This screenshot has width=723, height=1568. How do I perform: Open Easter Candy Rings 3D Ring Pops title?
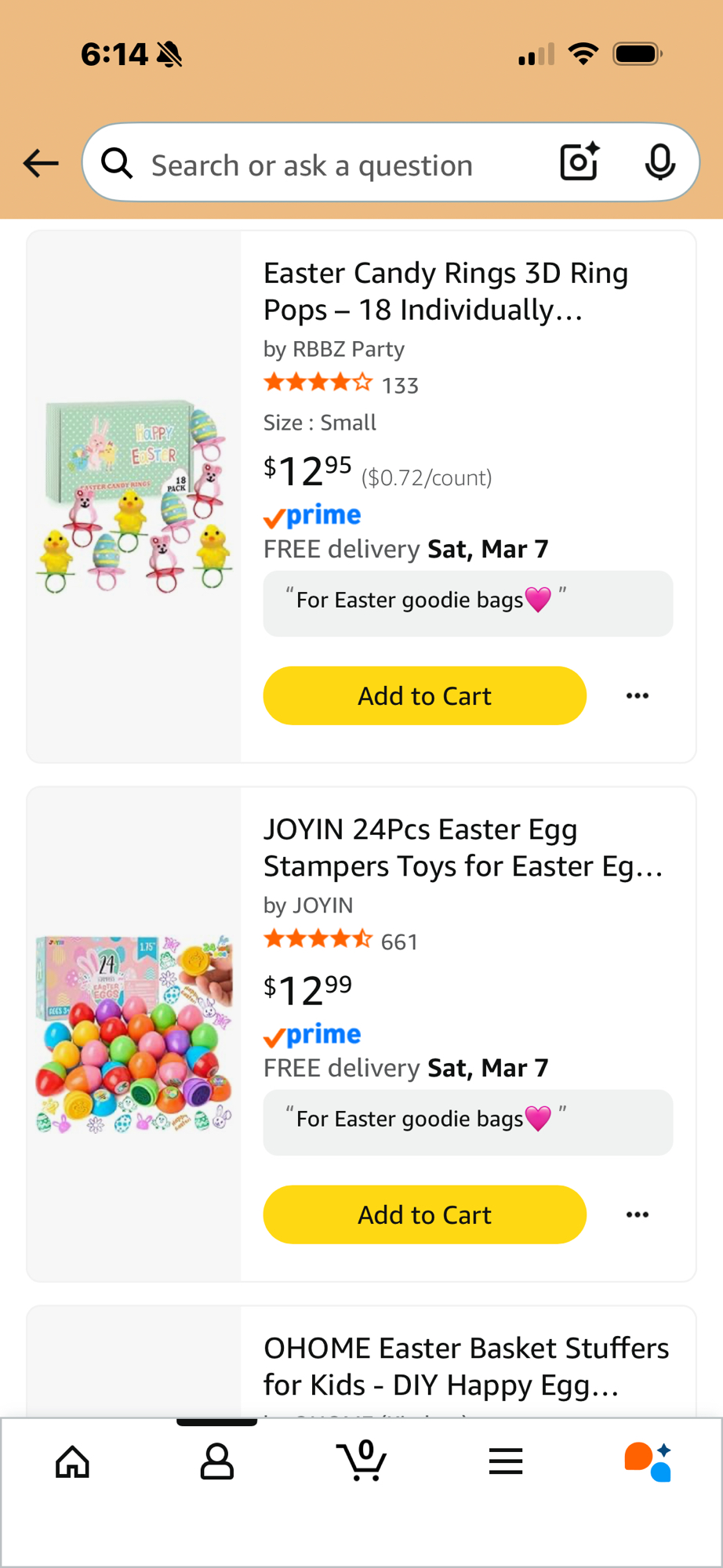click(x=445, y=291)
